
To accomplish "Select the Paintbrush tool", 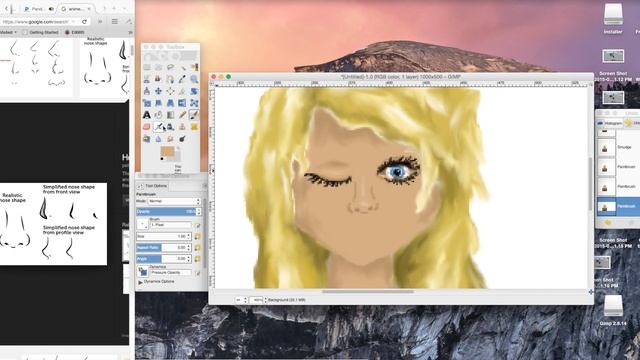I will click(x=194, y=115).
